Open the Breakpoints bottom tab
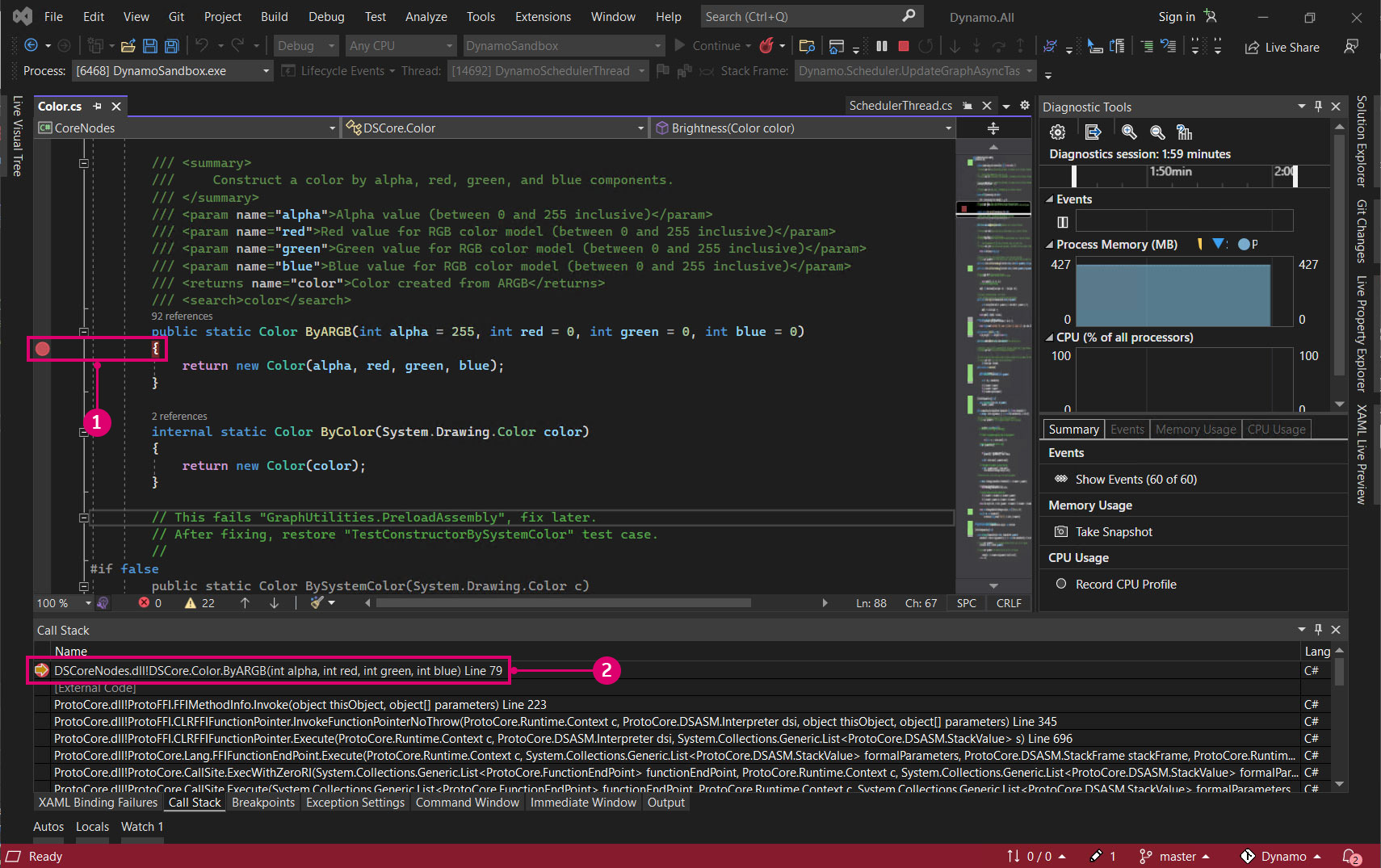Screen dimensions: 1381x868 click(263, 803)
